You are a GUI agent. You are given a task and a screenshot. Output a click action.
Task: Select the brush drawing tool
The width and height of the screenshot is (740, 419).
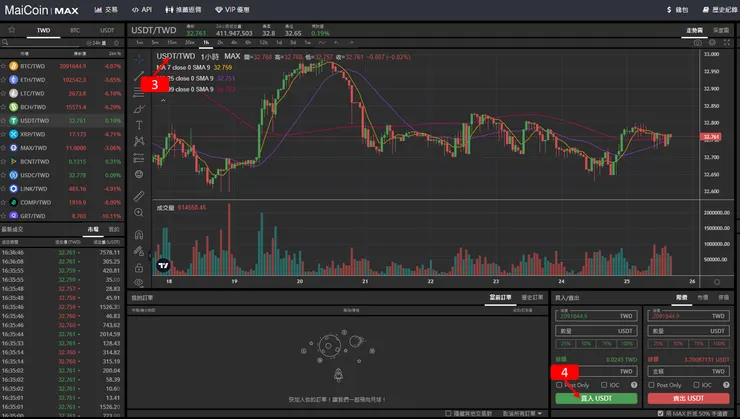(x=139, y=109)
